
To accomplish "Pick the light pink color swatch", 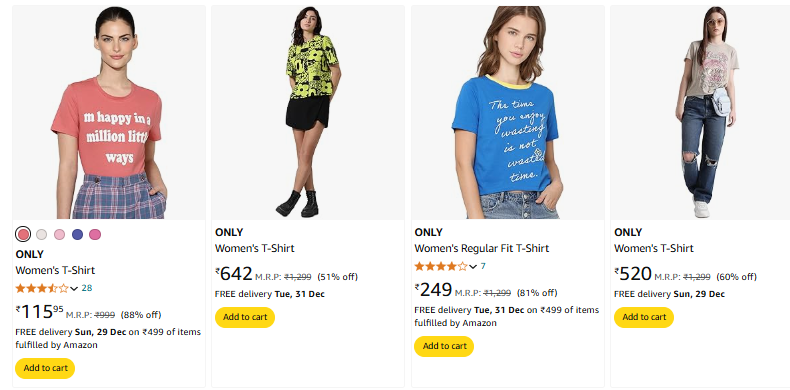I will (59, 234).
